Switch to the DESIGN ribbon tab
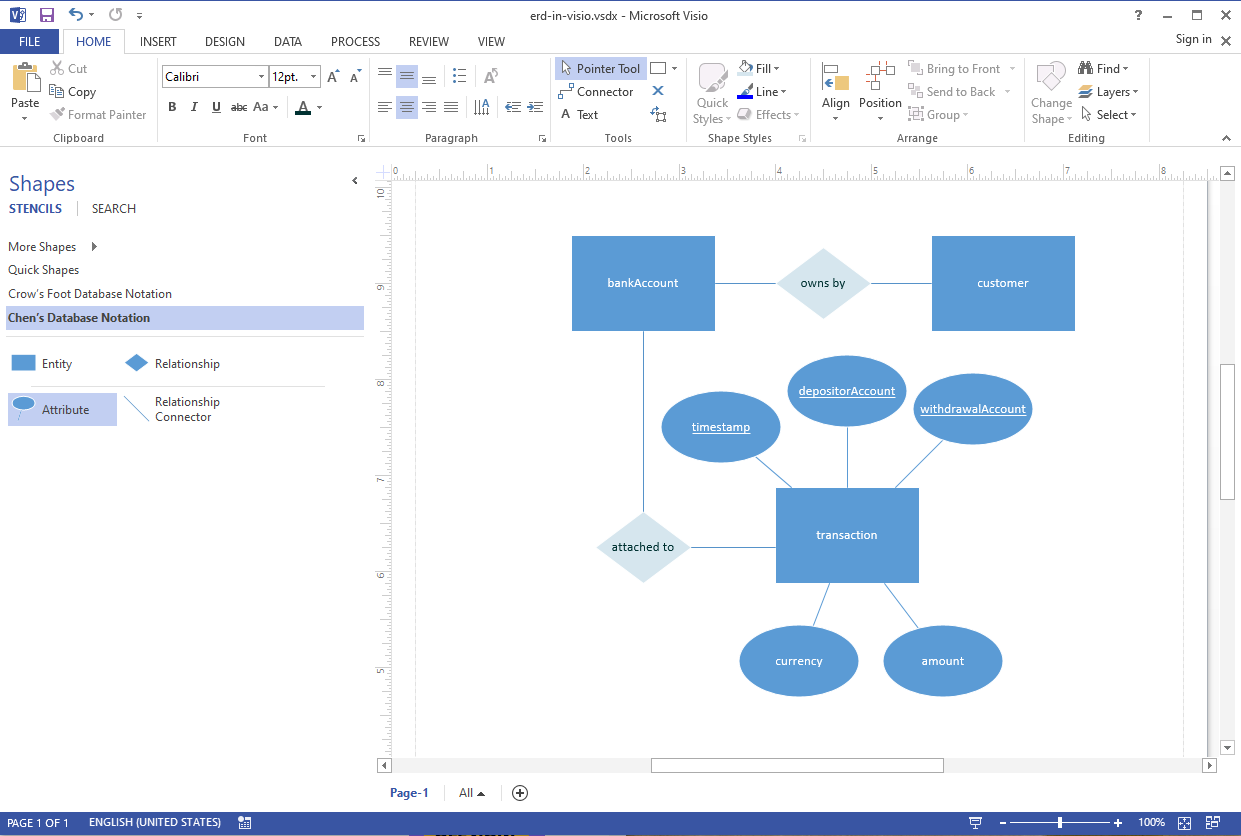The image size is (1241, 836). click(224, 42)
